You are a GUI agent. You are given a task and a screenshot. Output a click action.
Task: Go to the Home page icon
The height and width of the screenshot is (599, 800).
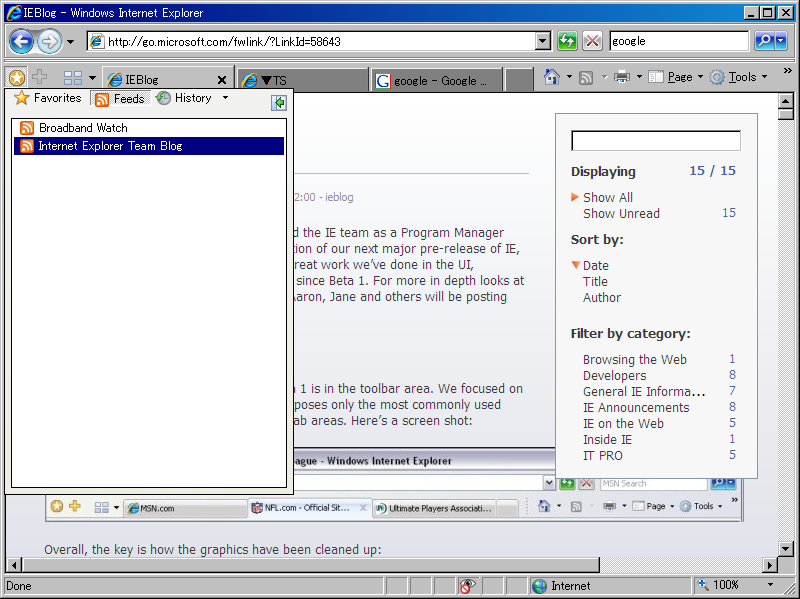(552, 77)
